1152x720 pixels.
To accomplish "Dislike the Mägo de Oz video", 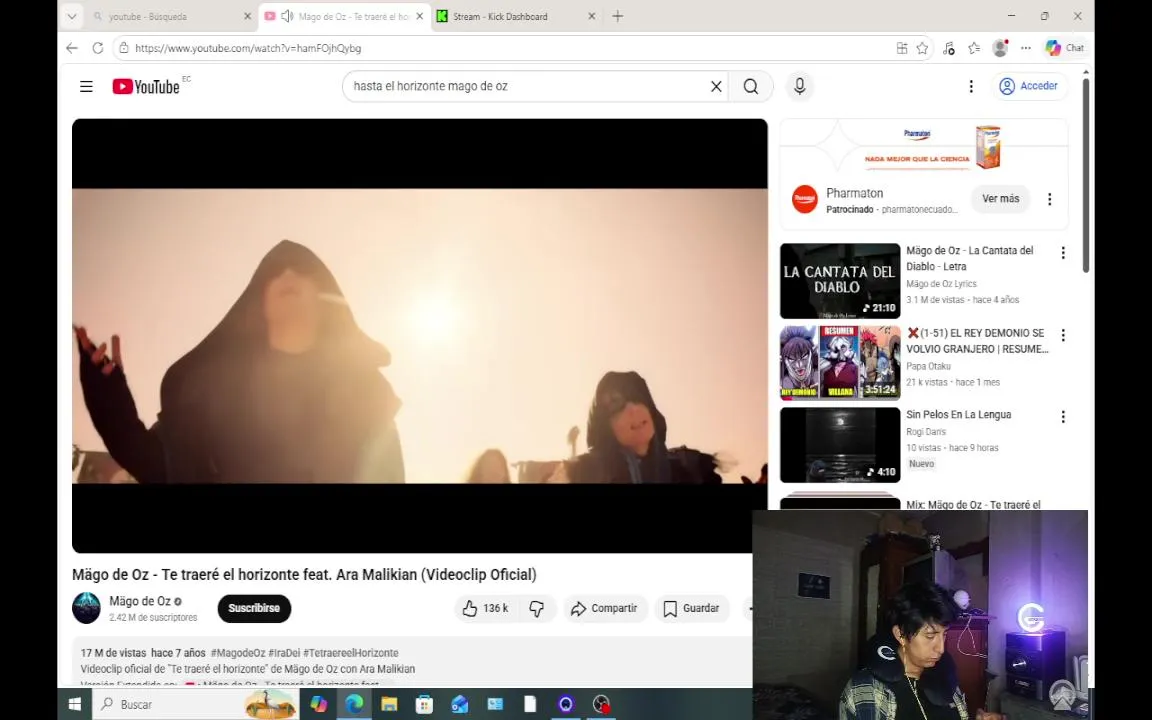I will 537,608.
